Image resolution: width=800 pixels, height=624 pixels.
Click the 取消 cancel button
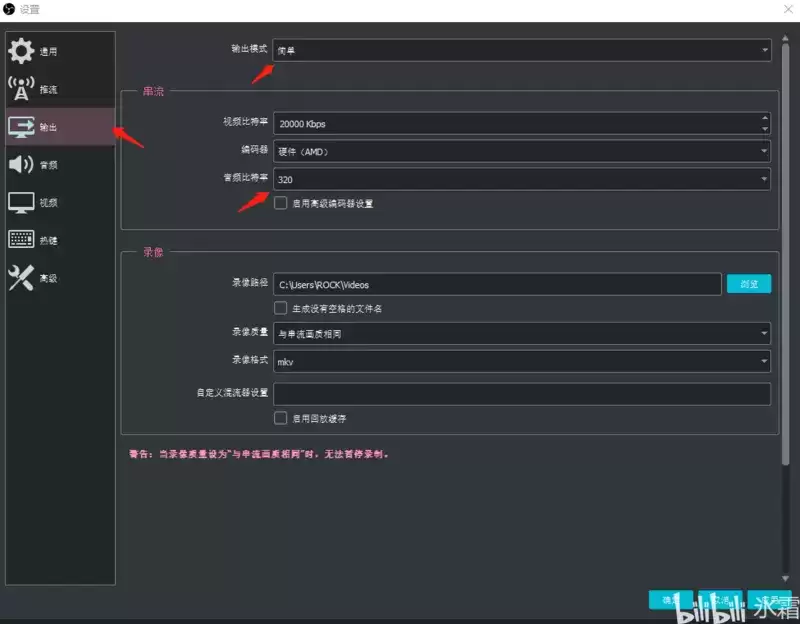pyautogui.click(x=720, y=600)
